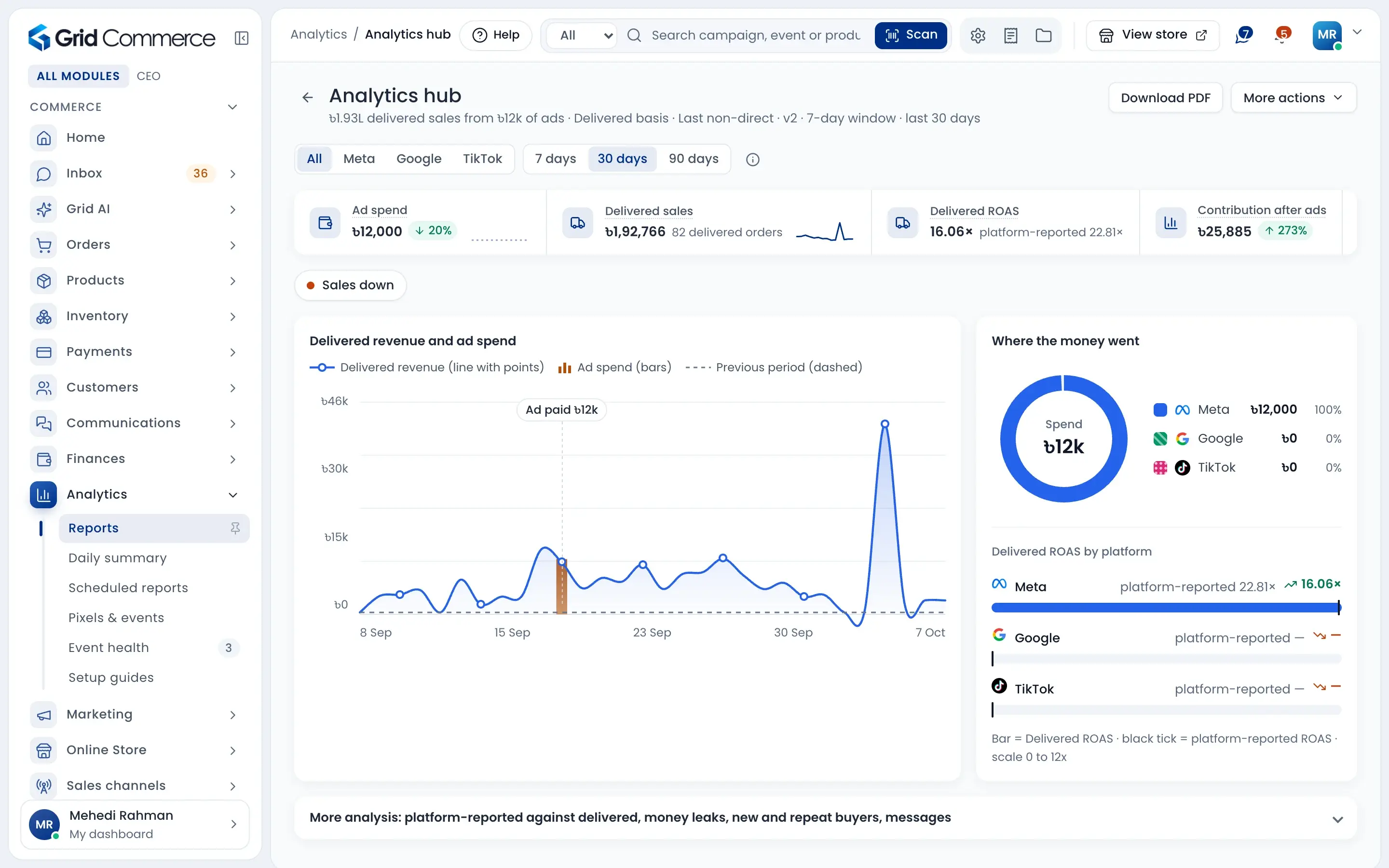Click the Scan button
1389x868 pixels.
(911, 35)
